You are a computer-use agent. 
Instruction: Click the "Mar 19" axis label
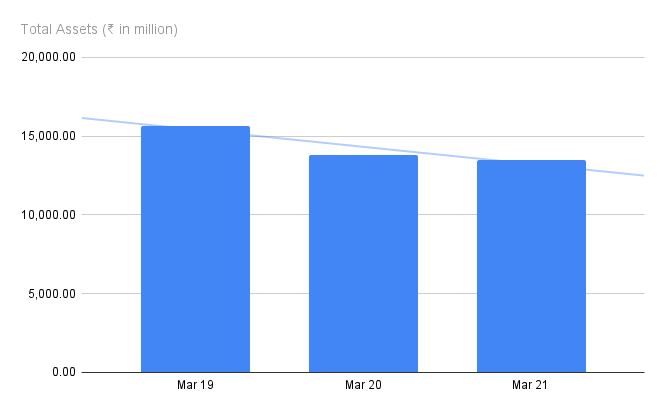tap(196, 385)
